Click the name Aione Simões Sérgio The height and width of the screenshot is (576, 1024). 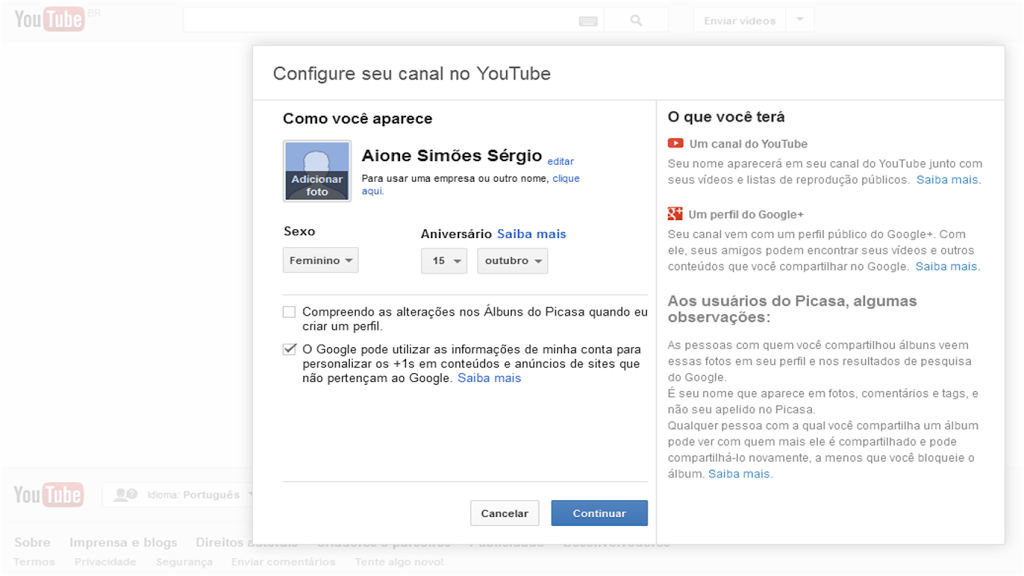pyautogui.click(x=452, y=155)
